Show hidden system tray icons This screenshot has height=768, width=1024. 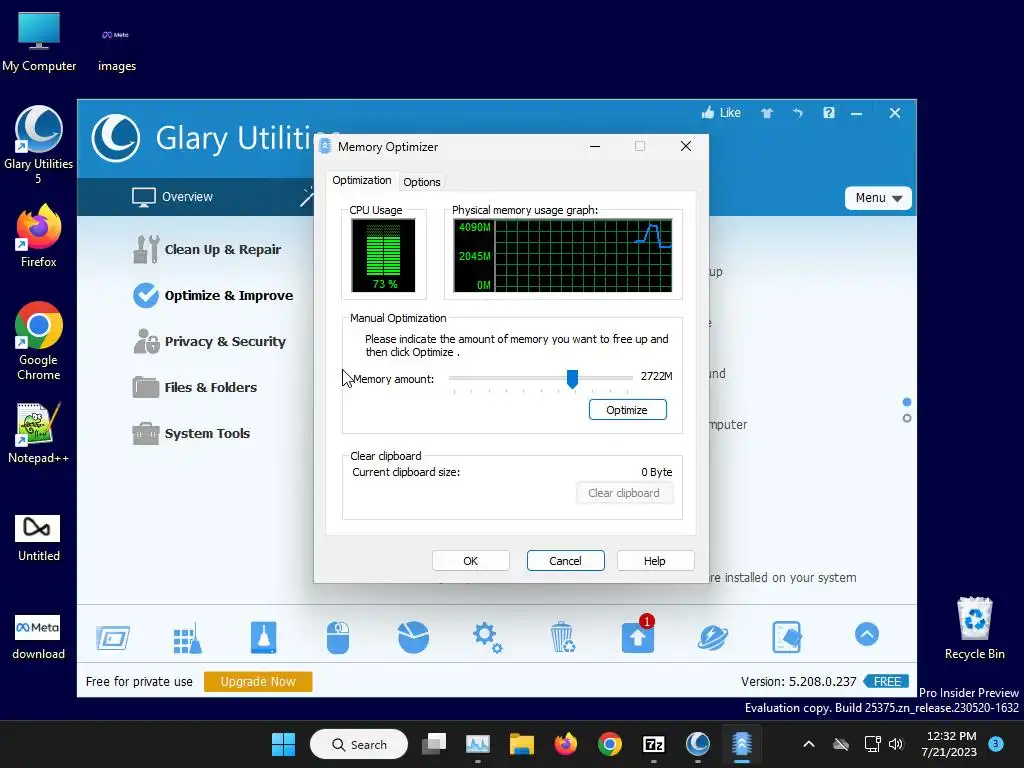(x=808, y=744)
